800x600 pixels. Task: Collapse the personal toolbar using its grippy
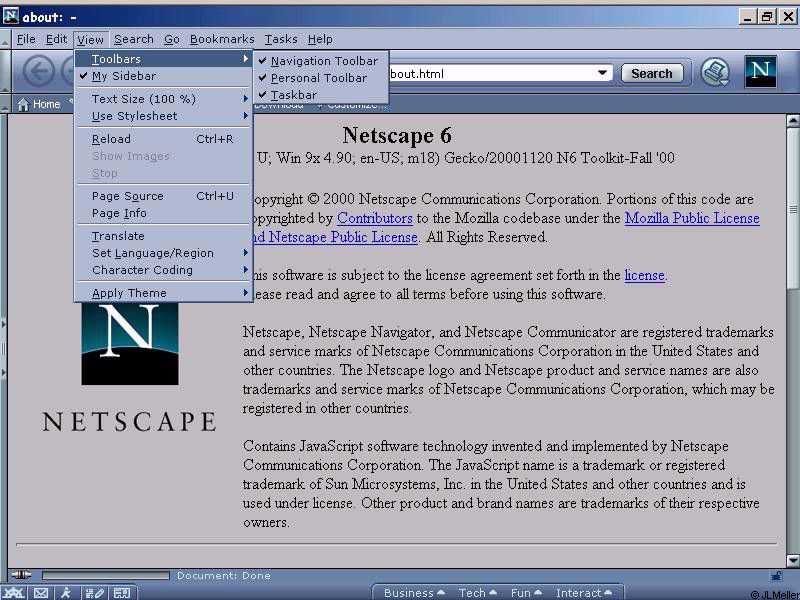click(x=5, y=104)
